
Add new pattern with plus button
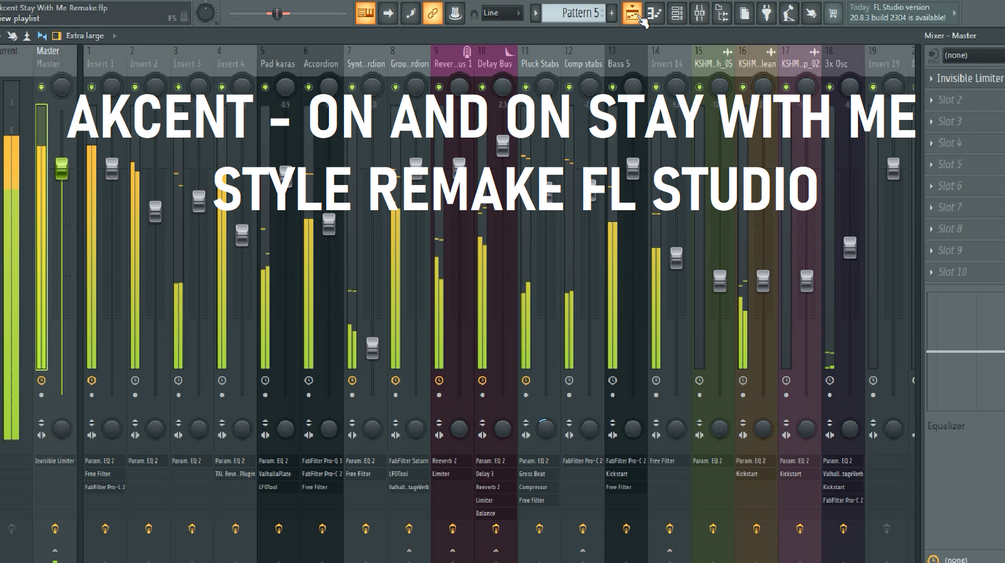(x=611, y=13)
